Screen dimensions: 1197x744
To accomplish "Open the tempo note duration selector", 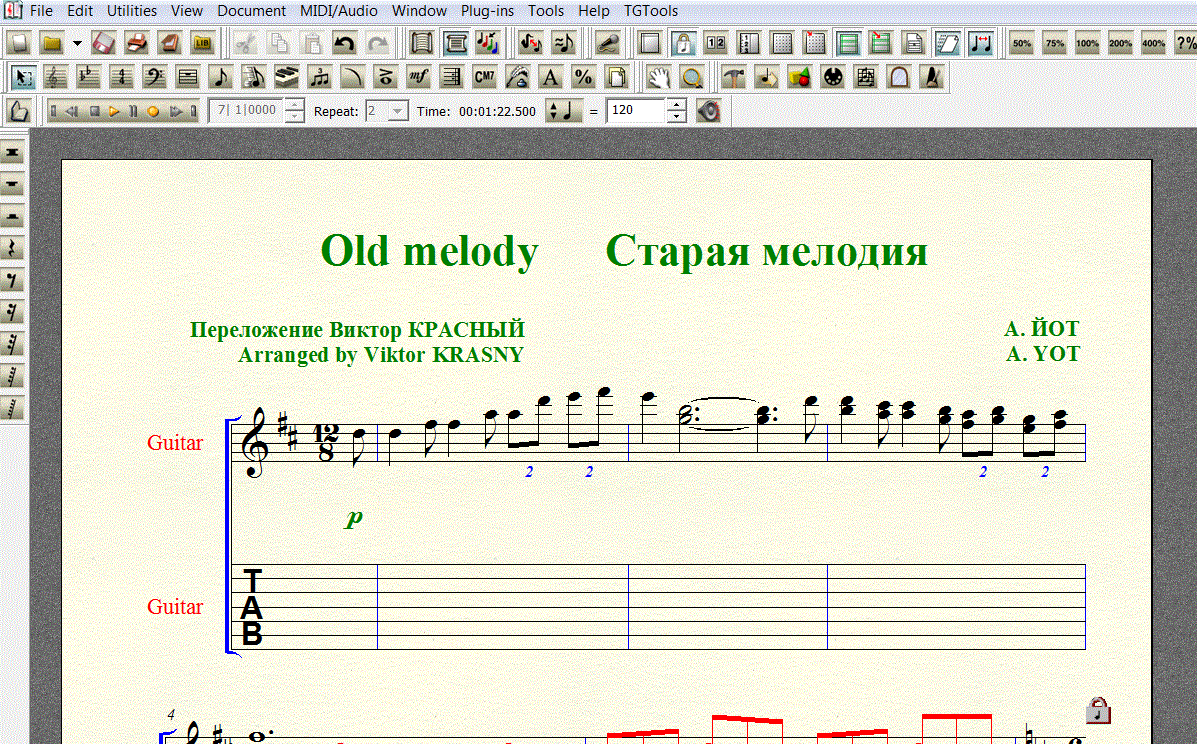I will pos(563,111).
